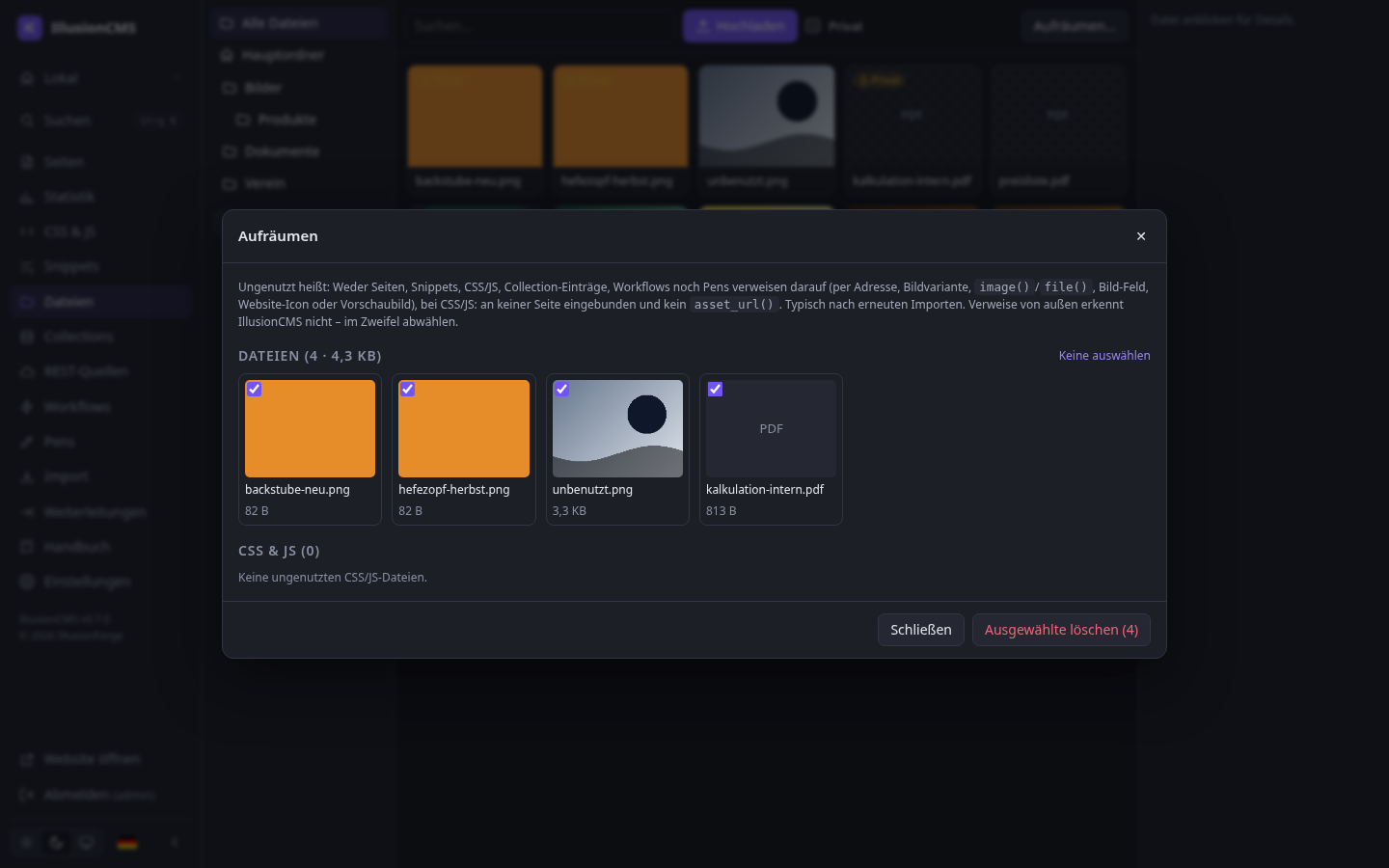Click the CSS & JS code icon

point(27,231)
